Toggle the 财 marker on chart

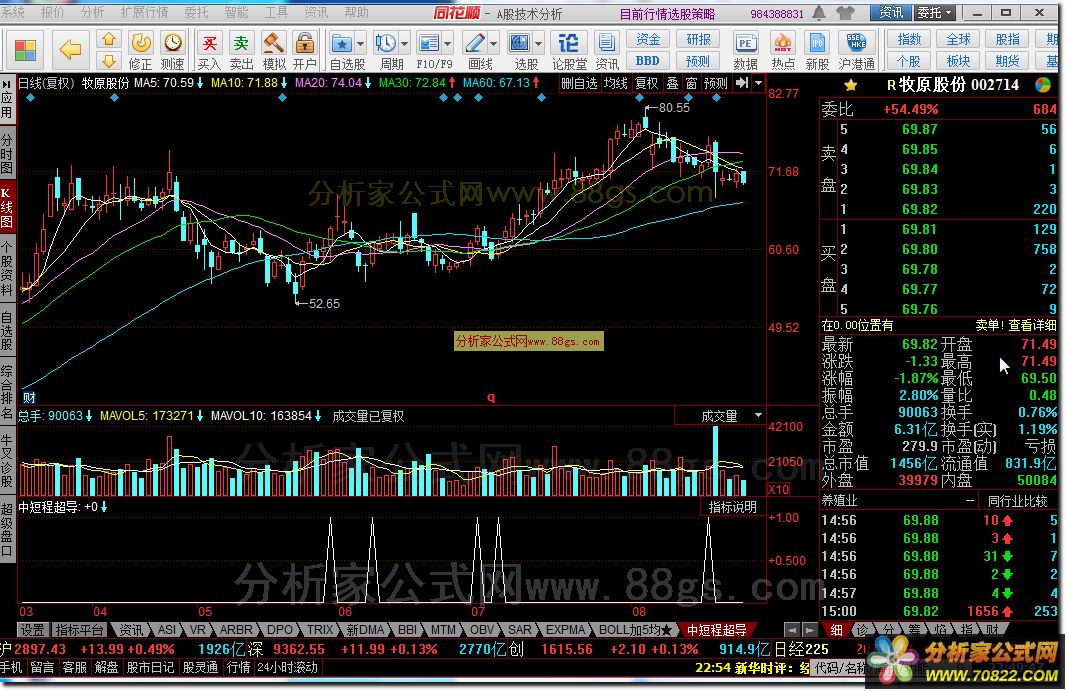pyautogui.click(x=29, y=397)
